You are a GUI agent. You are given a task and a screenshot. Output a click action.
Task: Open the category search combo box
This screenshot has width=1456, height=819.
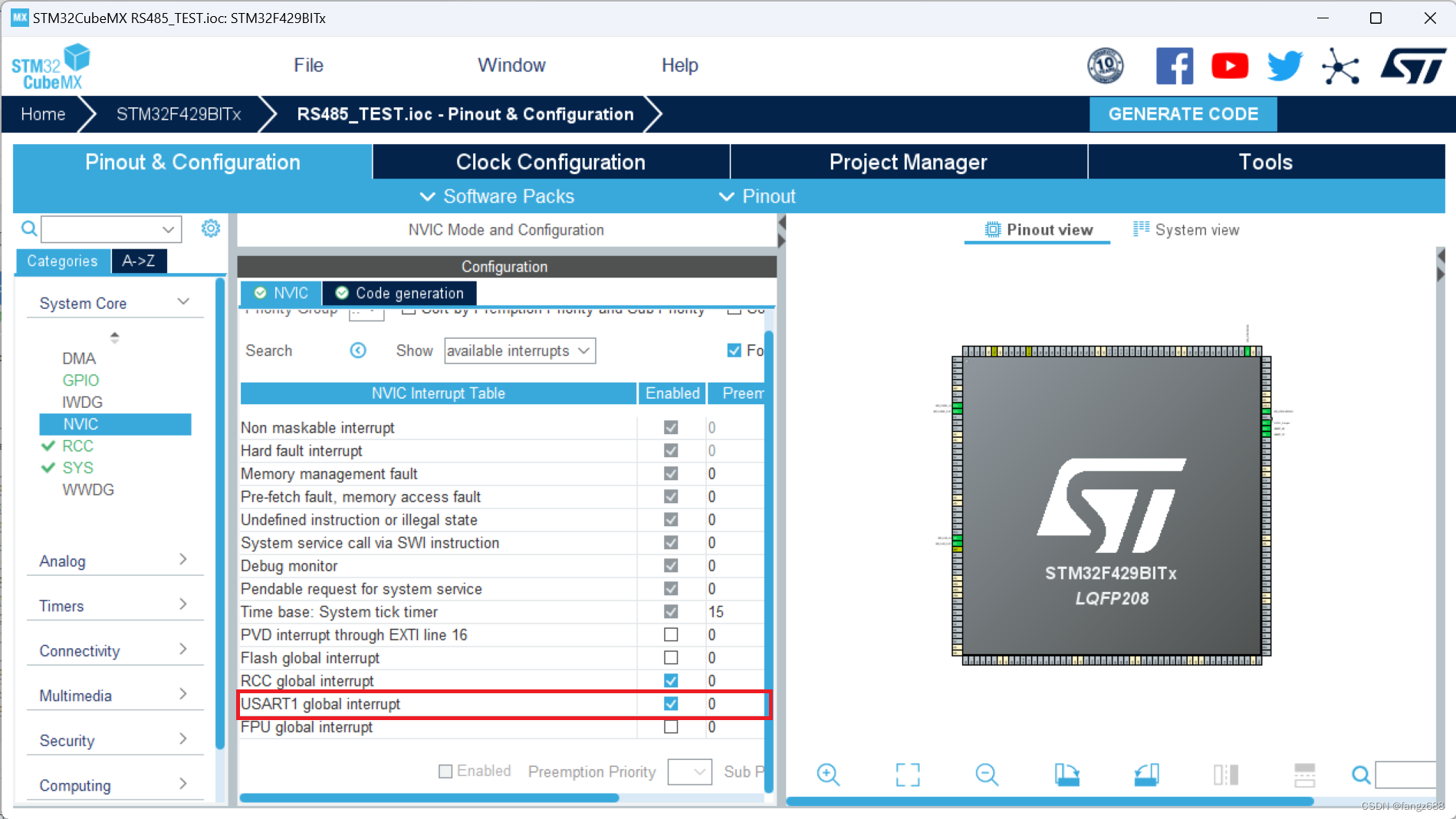(111, 229)
